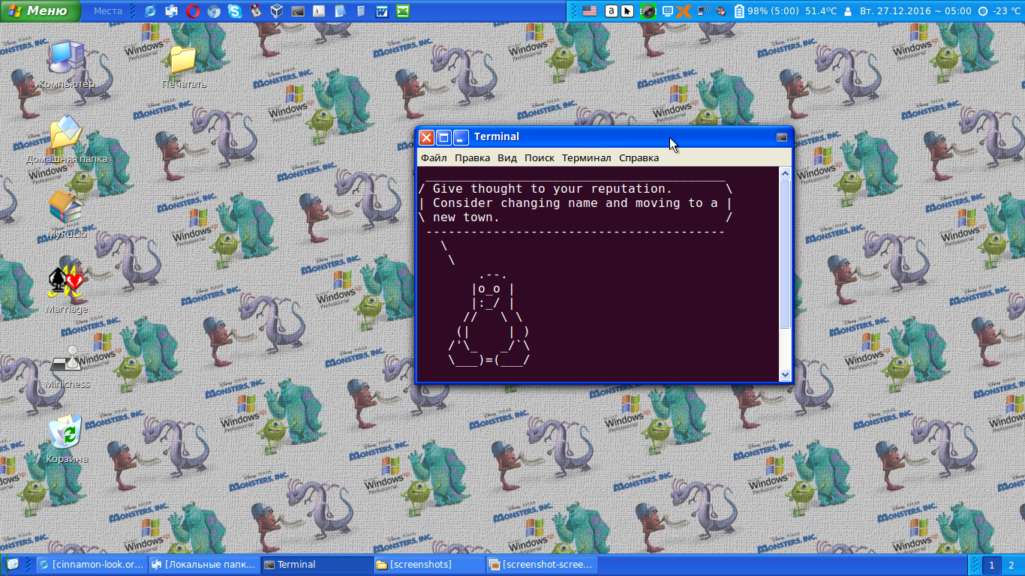The image size is (1025, 576).
Task: Switch to workspace 1
Action: pyautogui.click(x=991, y=564)
